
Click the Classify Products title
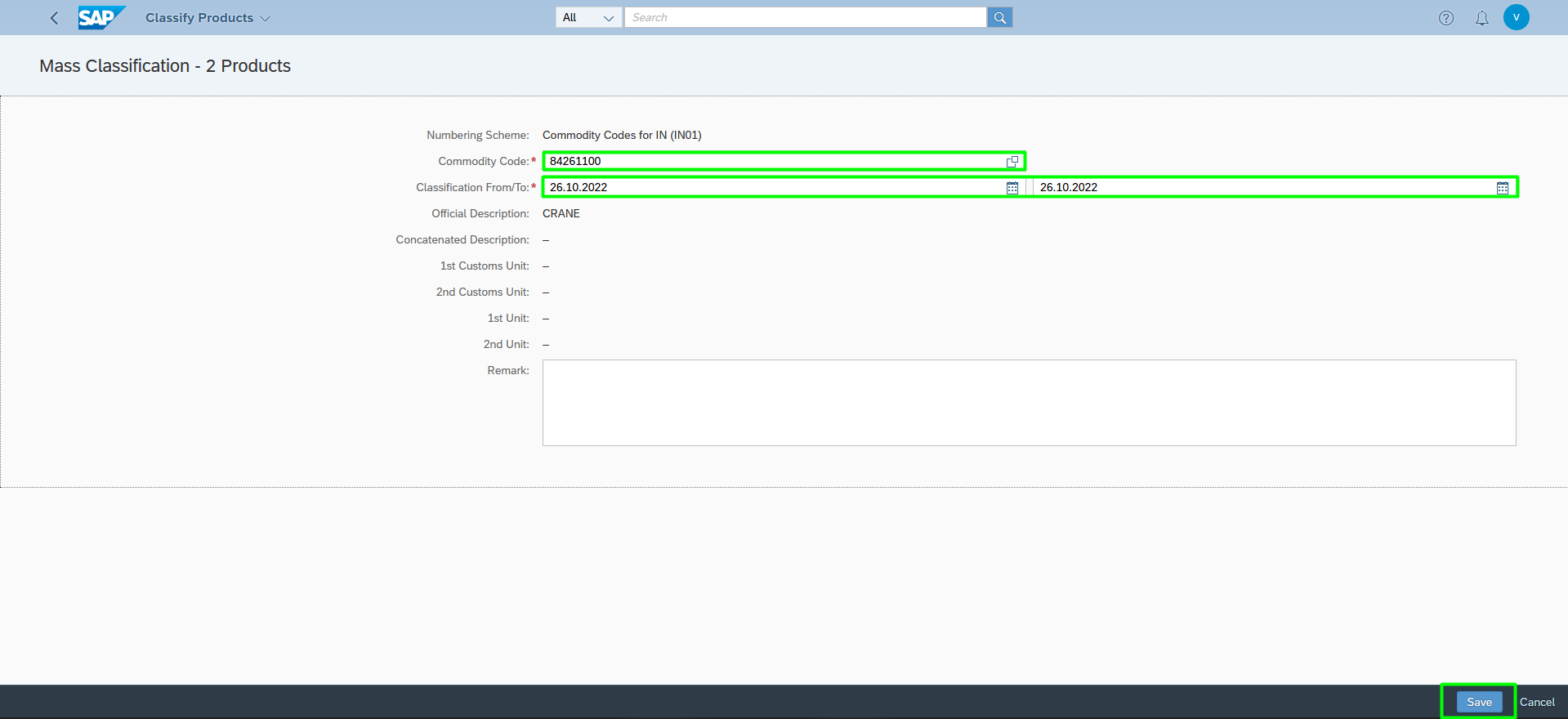coord(199,18)
